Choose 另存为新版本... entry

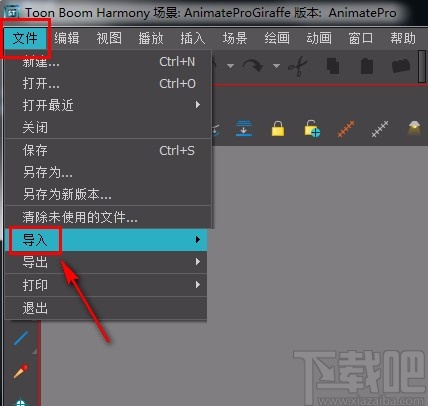109,194
